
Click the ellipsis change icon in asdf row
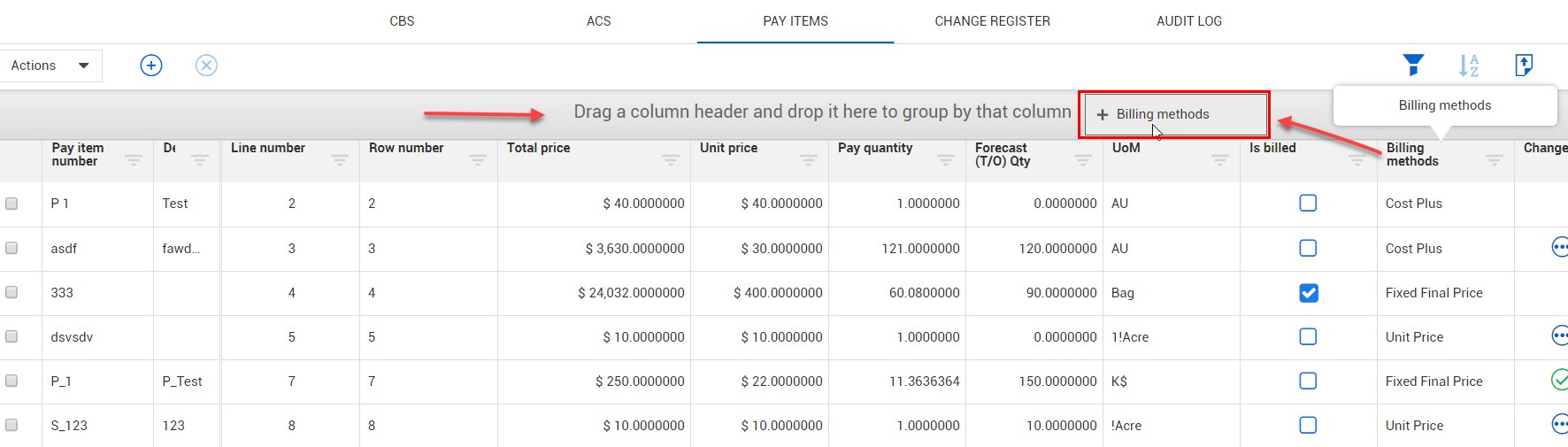pyautogui.click(x=1559, y=248)
